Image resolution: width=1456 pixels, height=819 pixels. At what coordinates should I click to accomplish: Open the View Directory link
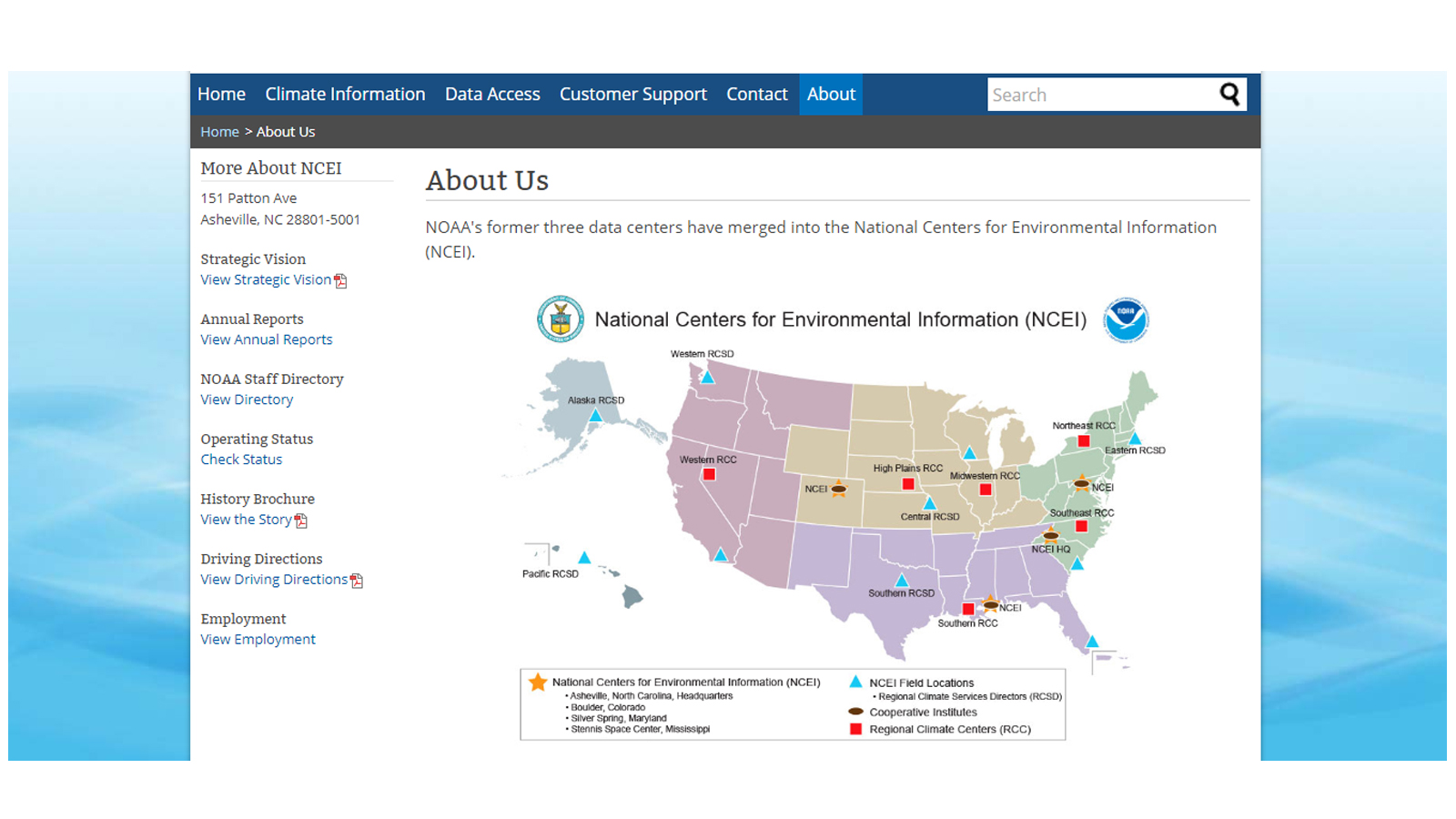(x=246, y=399)
